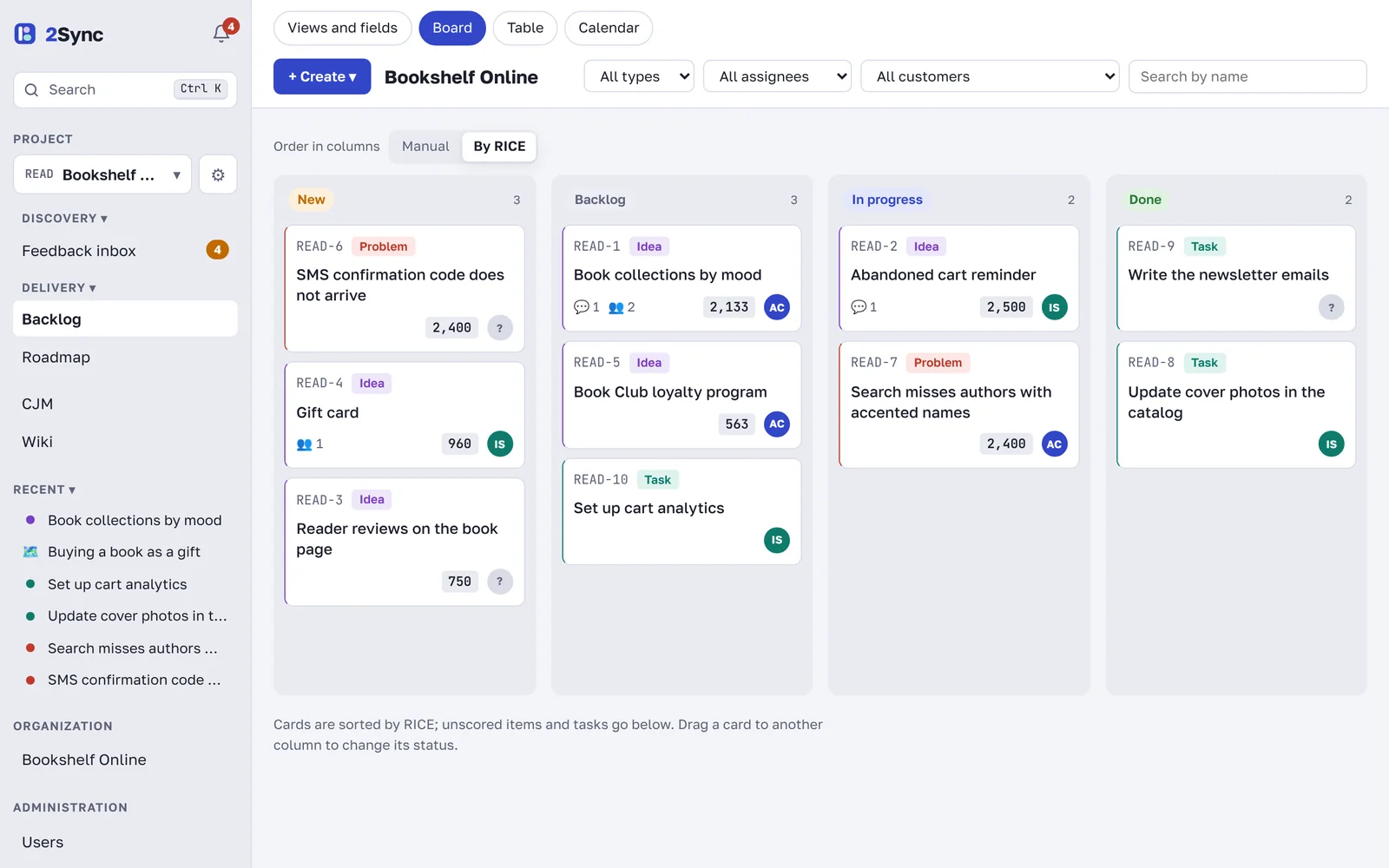Go to Roadmap
This screenshot has height=868, width=1389.
coord(125,357)
